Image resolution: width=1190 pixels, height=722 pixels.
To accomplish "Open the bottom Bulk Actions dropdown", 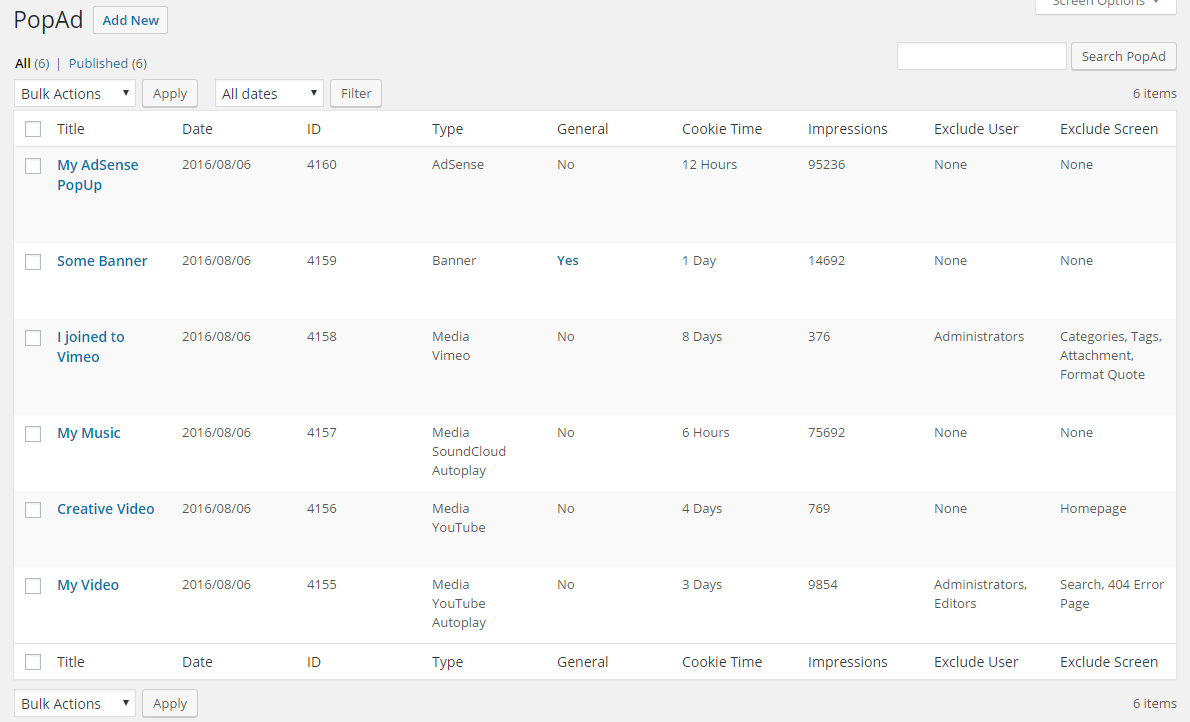I will 75,703.
